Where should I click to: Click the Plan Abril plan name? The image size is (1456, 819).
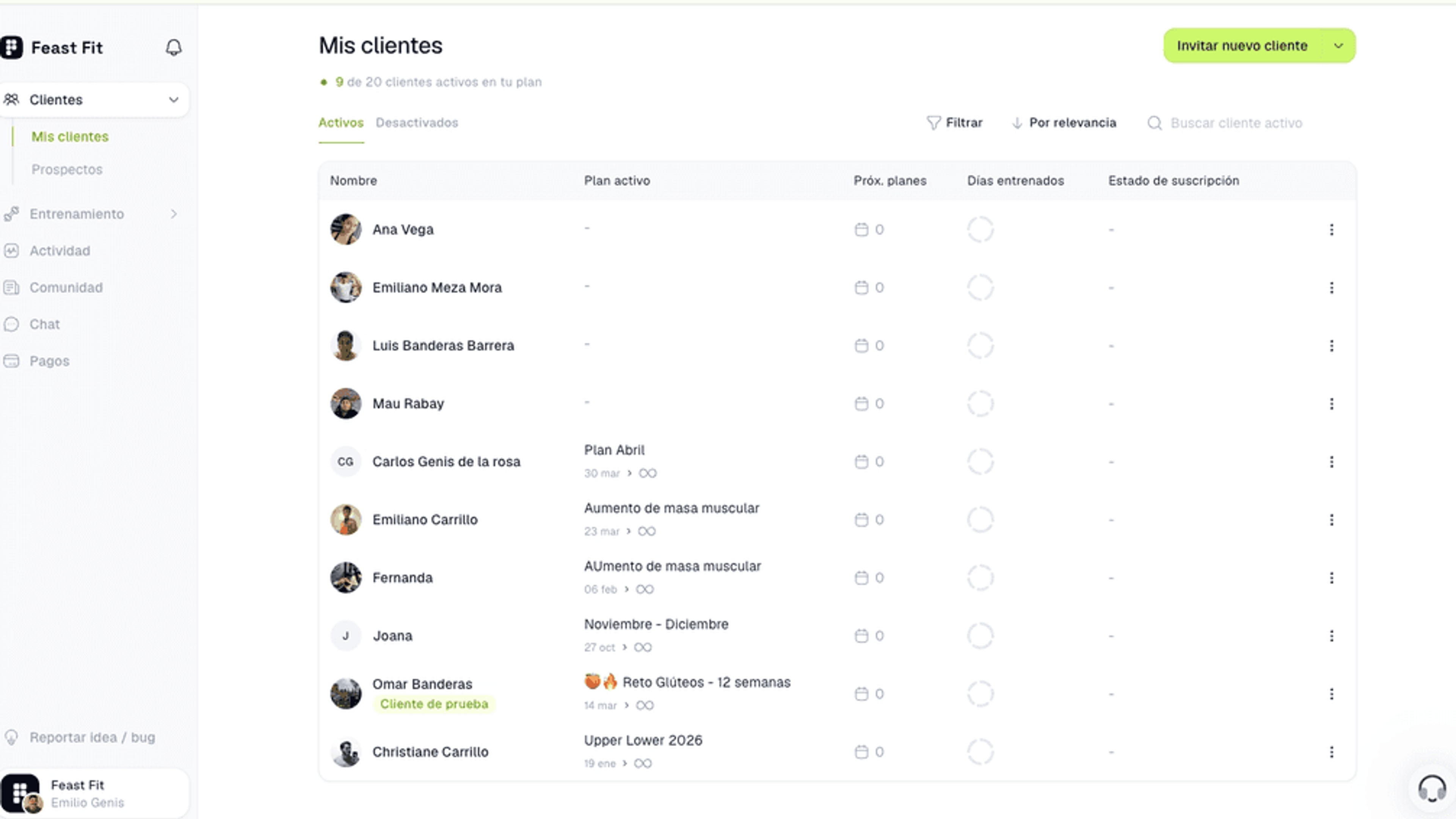click(614, 450)
